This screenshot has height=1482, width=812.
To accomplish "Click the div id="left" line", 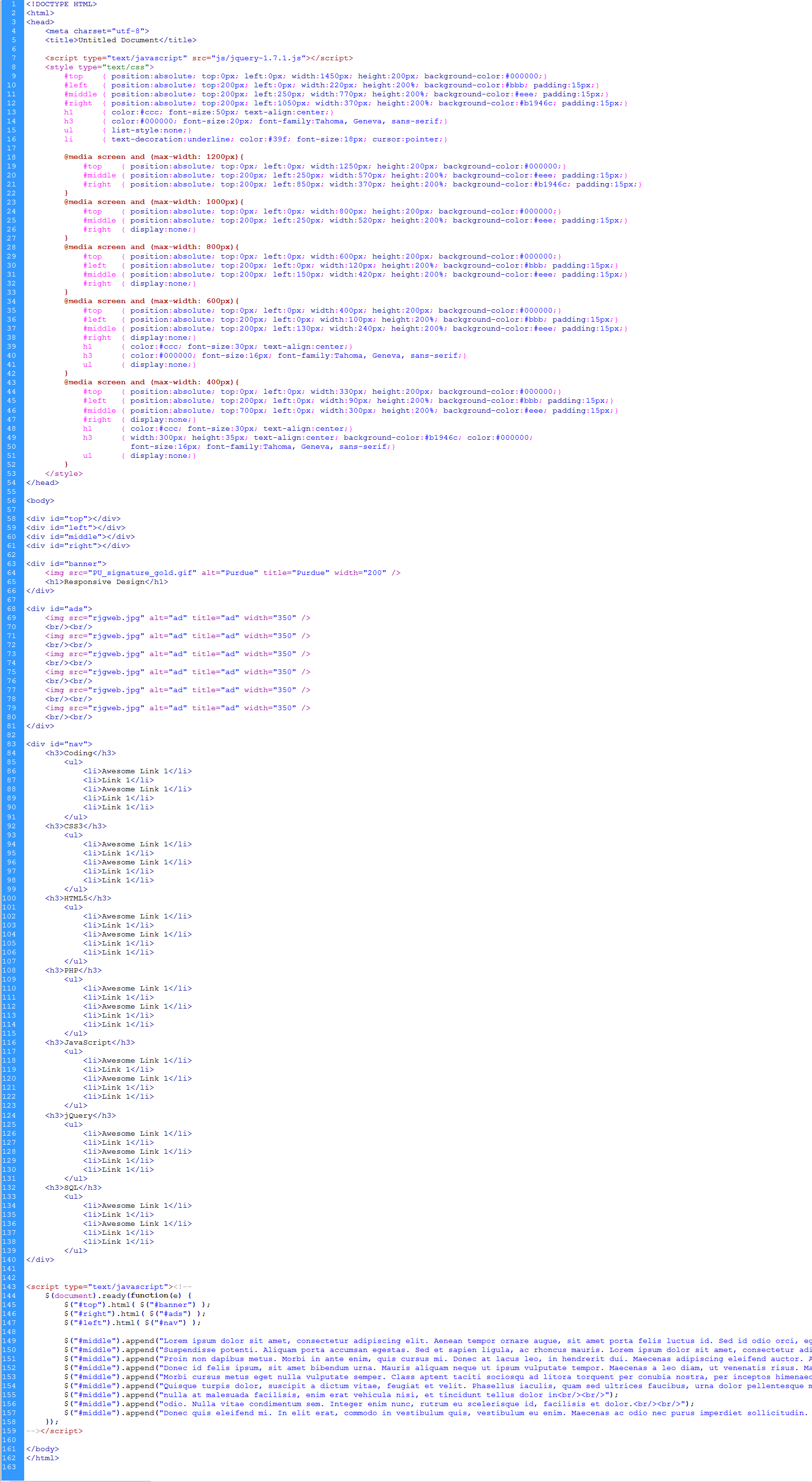I will pyautogui.click(x=76, y=528).
